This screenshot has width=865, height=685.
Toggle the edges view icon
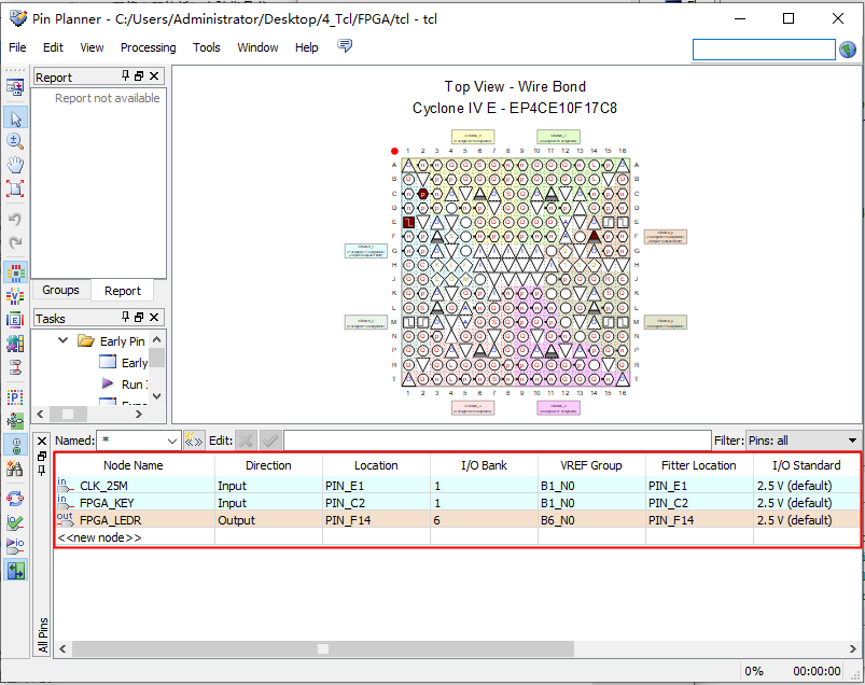point(15,320)
